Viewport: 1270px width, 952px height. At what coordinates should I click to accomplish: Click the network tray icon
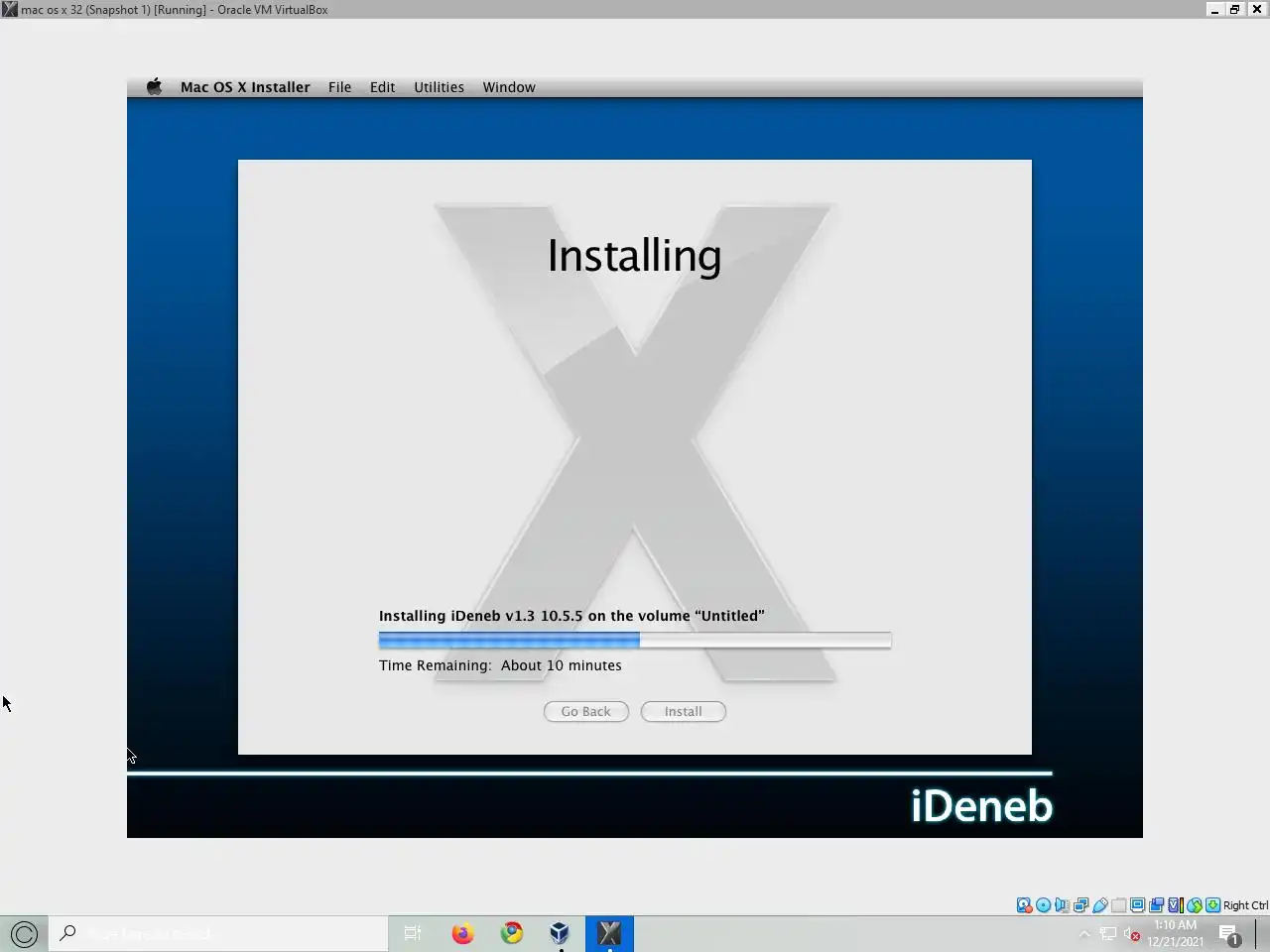tap(1108, 934)
